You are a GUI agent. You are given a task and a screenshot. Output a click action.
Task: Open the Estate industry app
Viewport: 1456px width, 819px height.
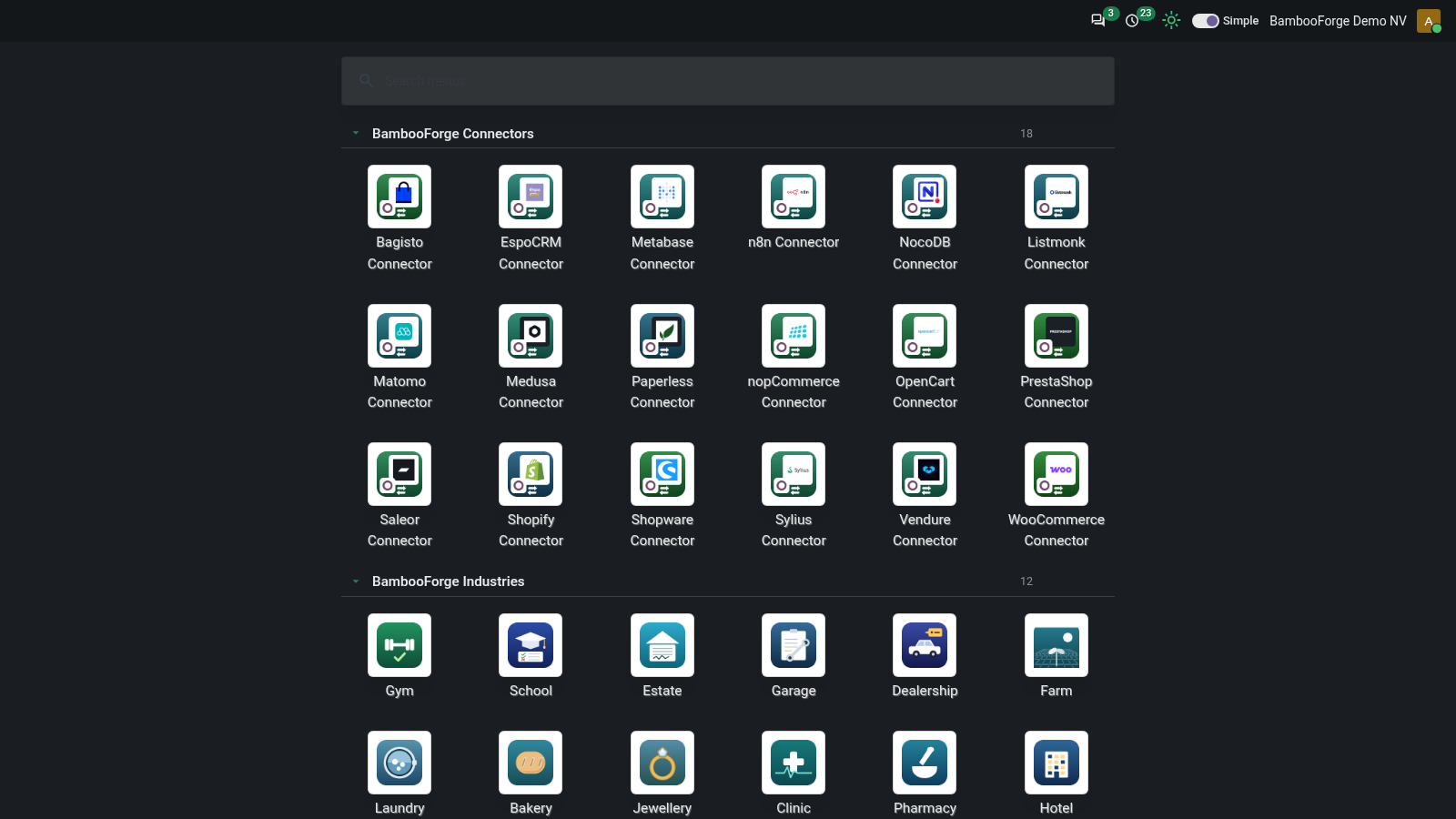click(x=662, y=645)
